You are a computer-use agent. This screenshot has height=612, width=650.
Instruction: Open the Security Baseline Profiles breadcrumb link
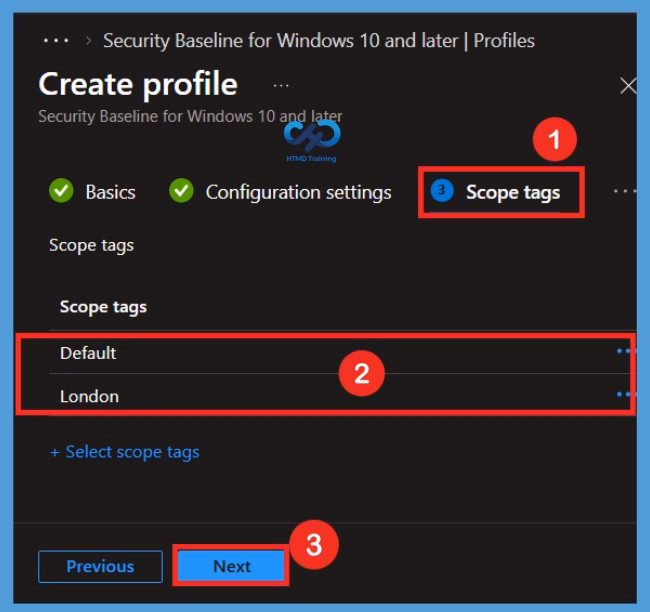[319, 41]
